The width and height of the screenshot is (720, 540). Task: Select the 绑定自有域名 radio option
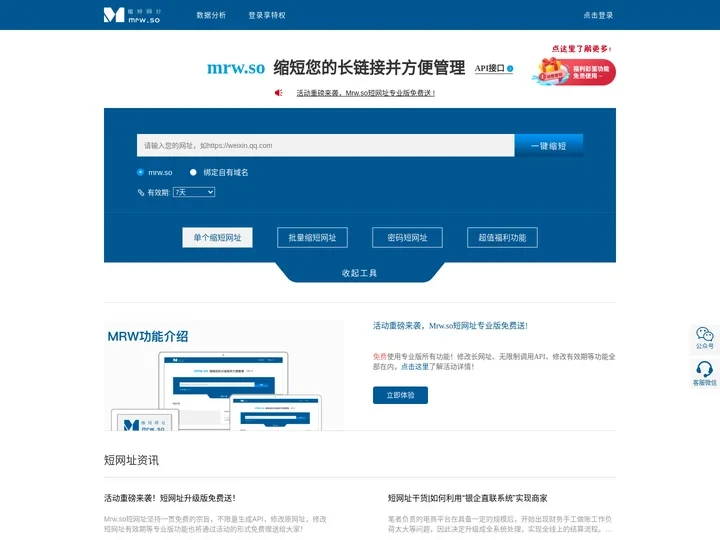pos(193,172)
